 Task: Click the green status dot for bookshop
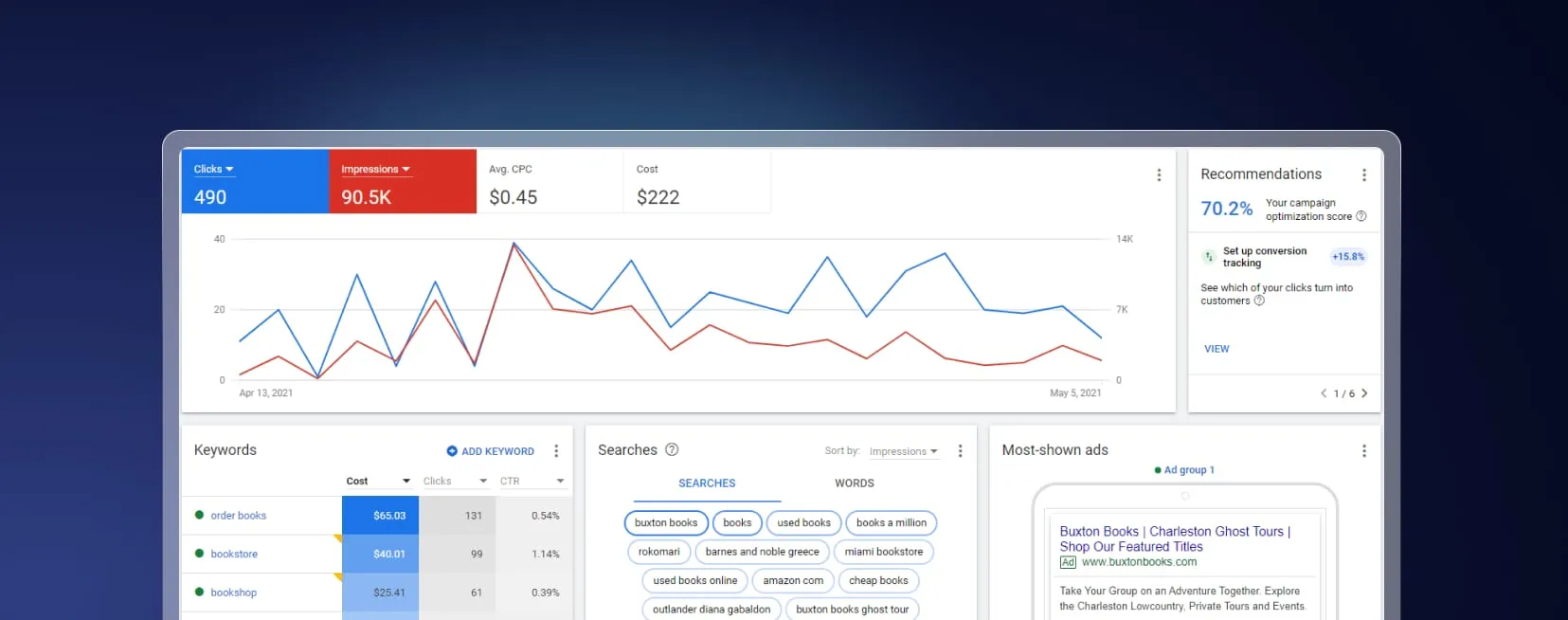(x=199, y=593)
